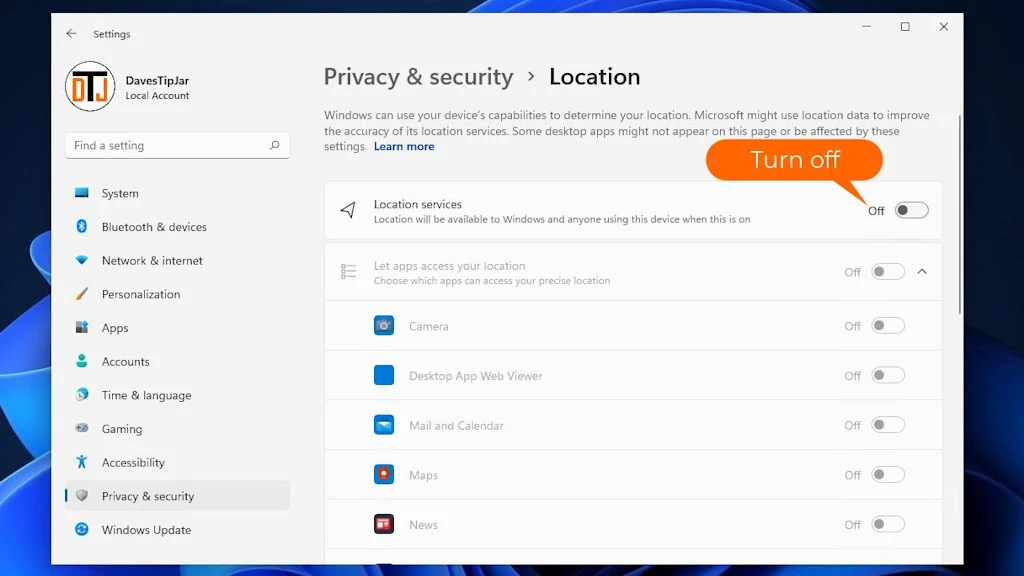The width and height of the screenshot is (1024, 576).
Task: Click the Apps icon in sidebar
Action: tap(82, 327)
